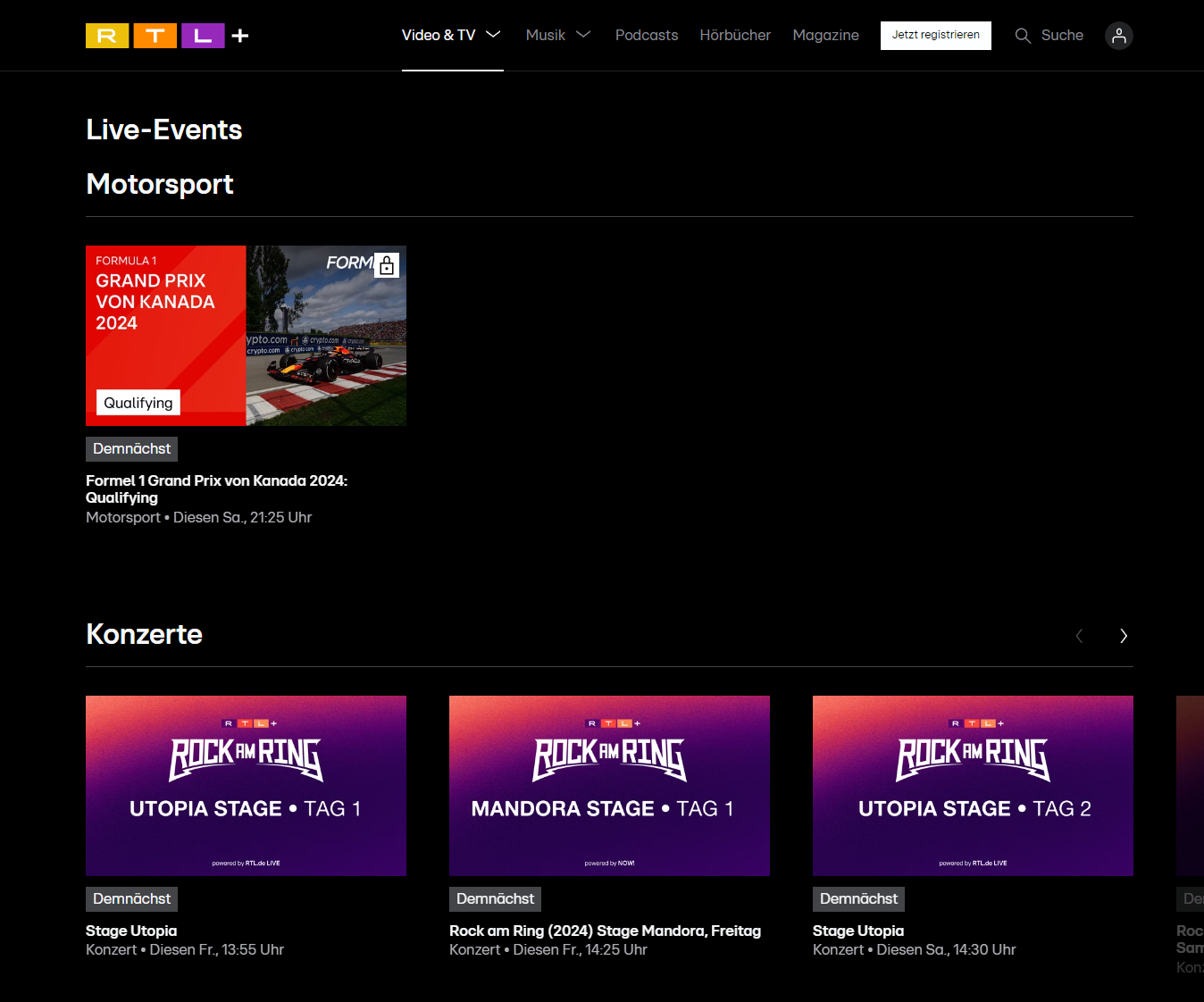Open the RTL+ logo home link
Screen dimensions: 1204x1002
167,36
